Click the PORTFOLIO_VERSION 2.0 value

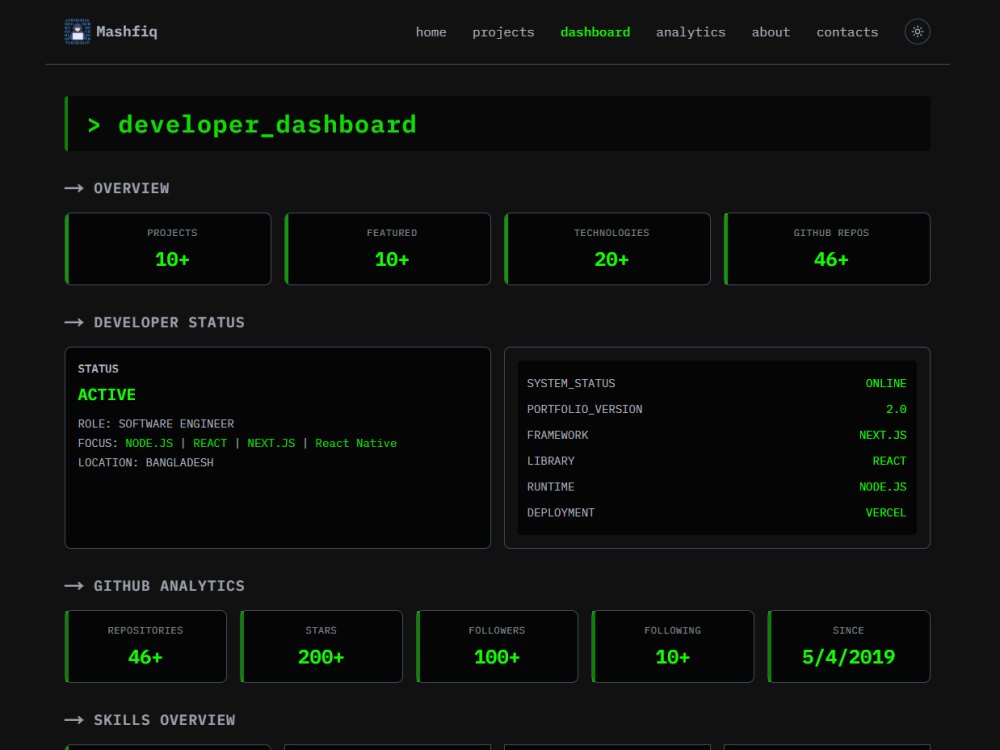[x=896, y=409]
